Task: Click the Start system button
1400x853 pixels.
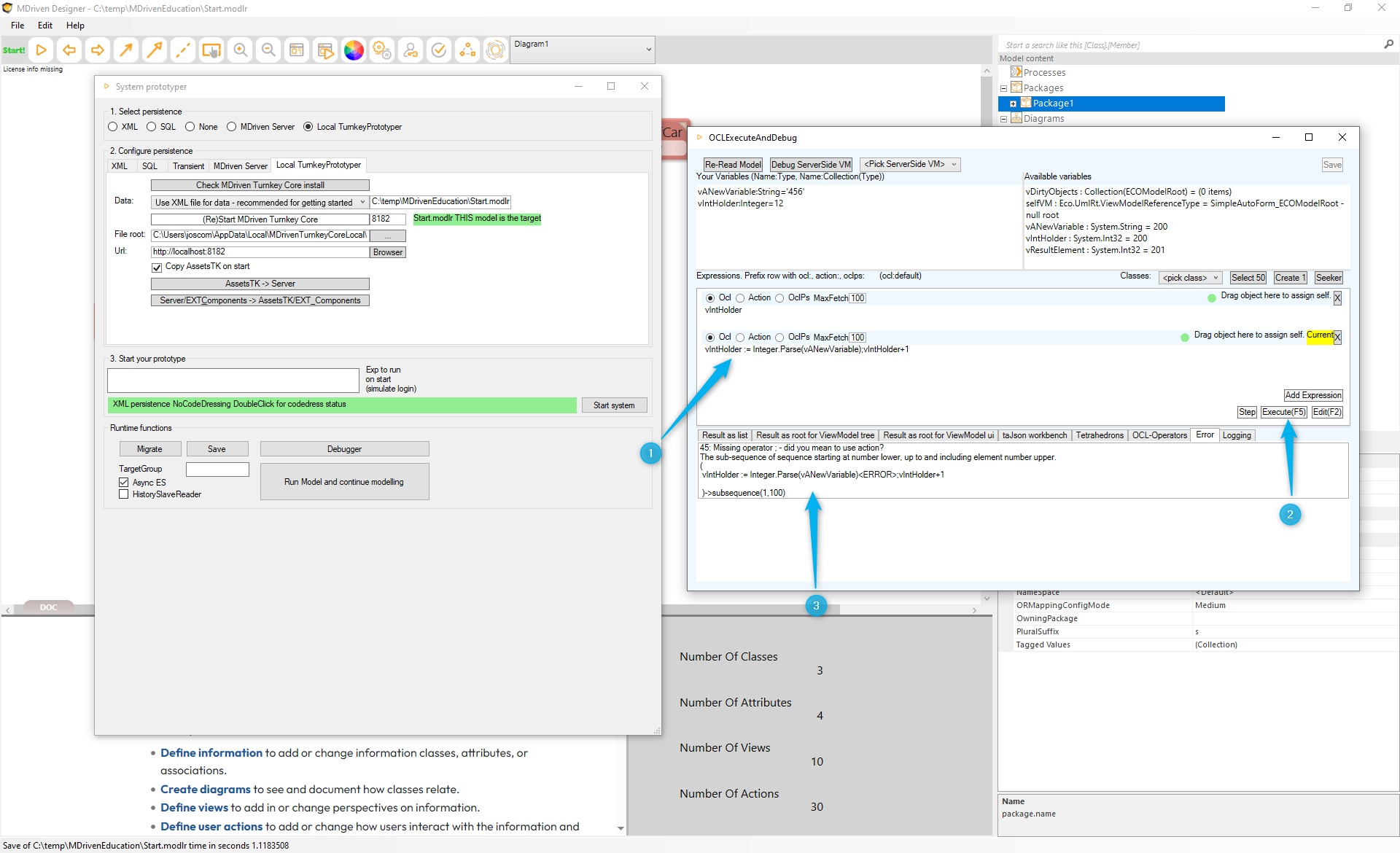Action: click(613, 405)
